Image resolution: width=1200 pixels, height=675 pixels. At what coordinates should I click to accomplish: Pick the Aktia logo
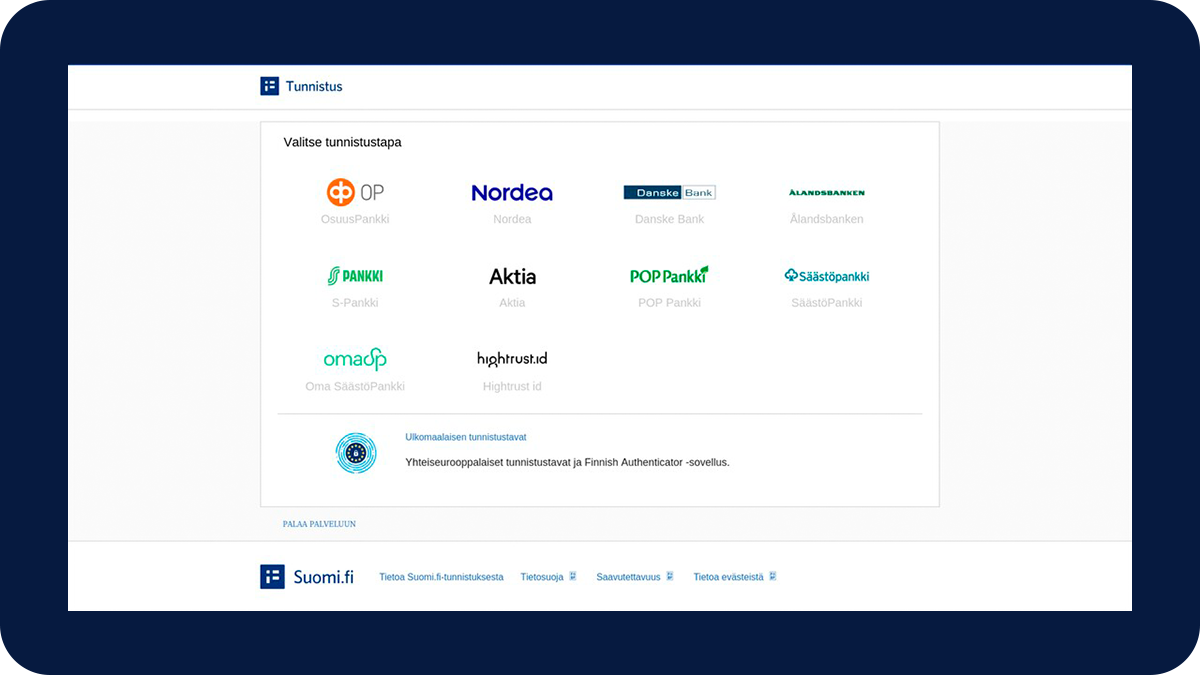click(x=512, y=276)
